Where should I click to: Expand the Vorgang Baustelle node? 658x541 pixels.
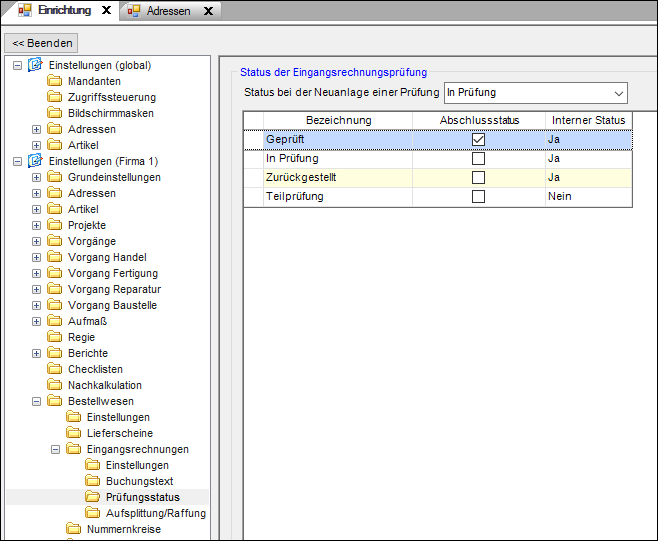(37, 306)
